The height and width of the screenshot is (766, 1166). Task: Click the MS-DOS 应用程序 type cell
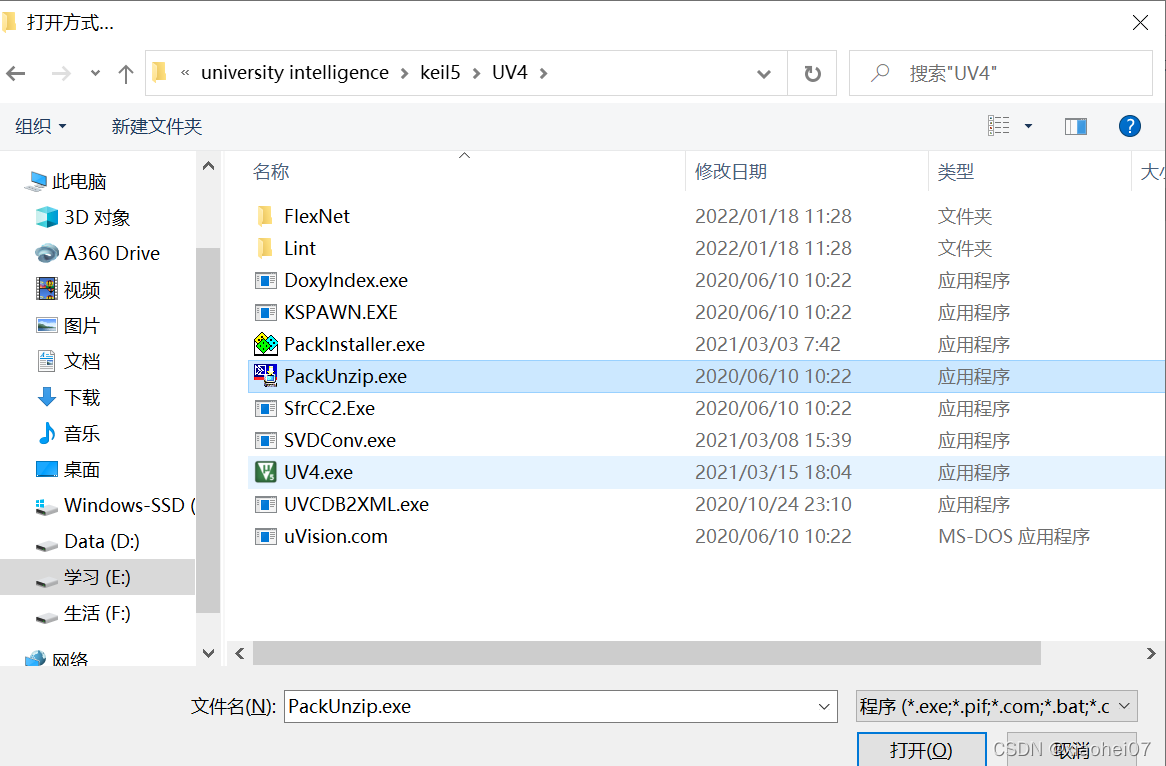tap(1014, 536)
